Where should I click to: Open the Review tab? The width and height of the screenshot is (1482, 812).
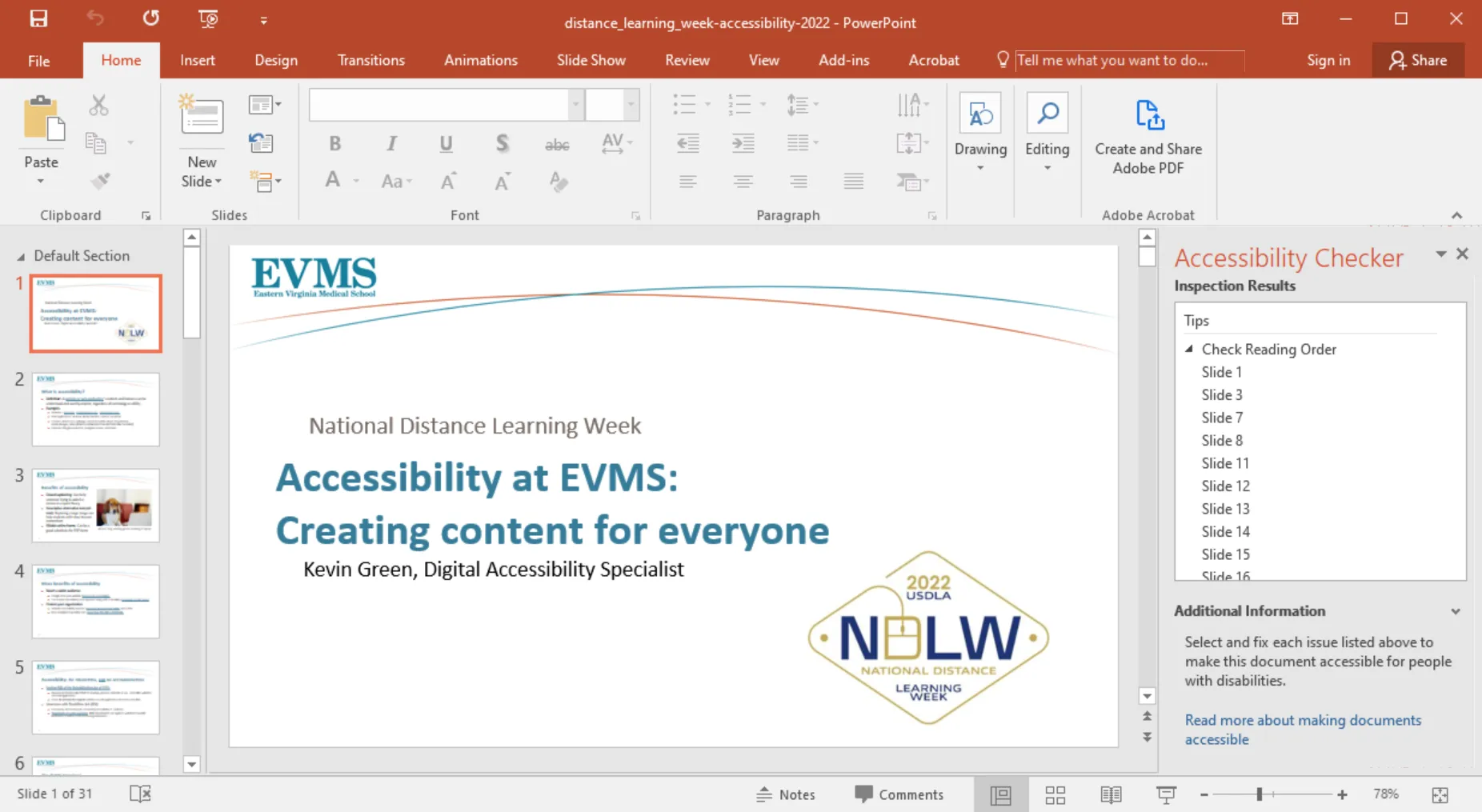[x=687, y=60]
